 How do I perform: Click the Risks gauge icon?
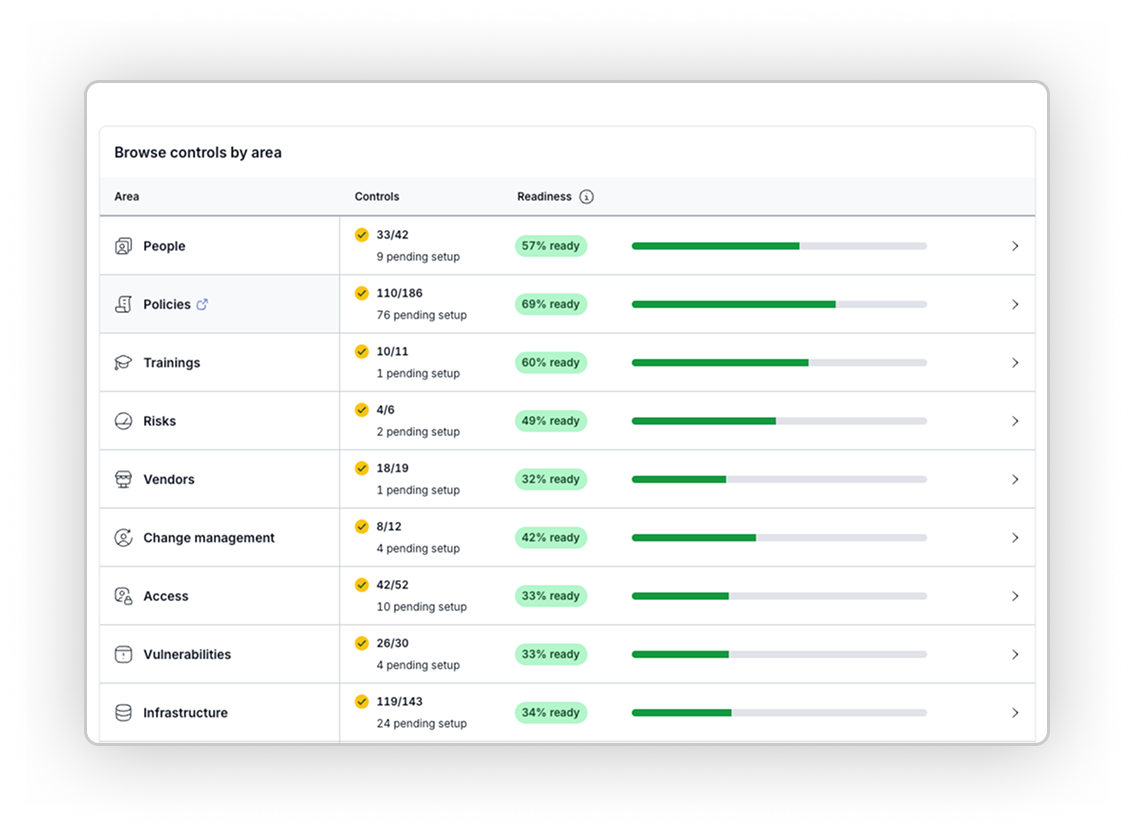pyautogui.click(x=123, y=421)
